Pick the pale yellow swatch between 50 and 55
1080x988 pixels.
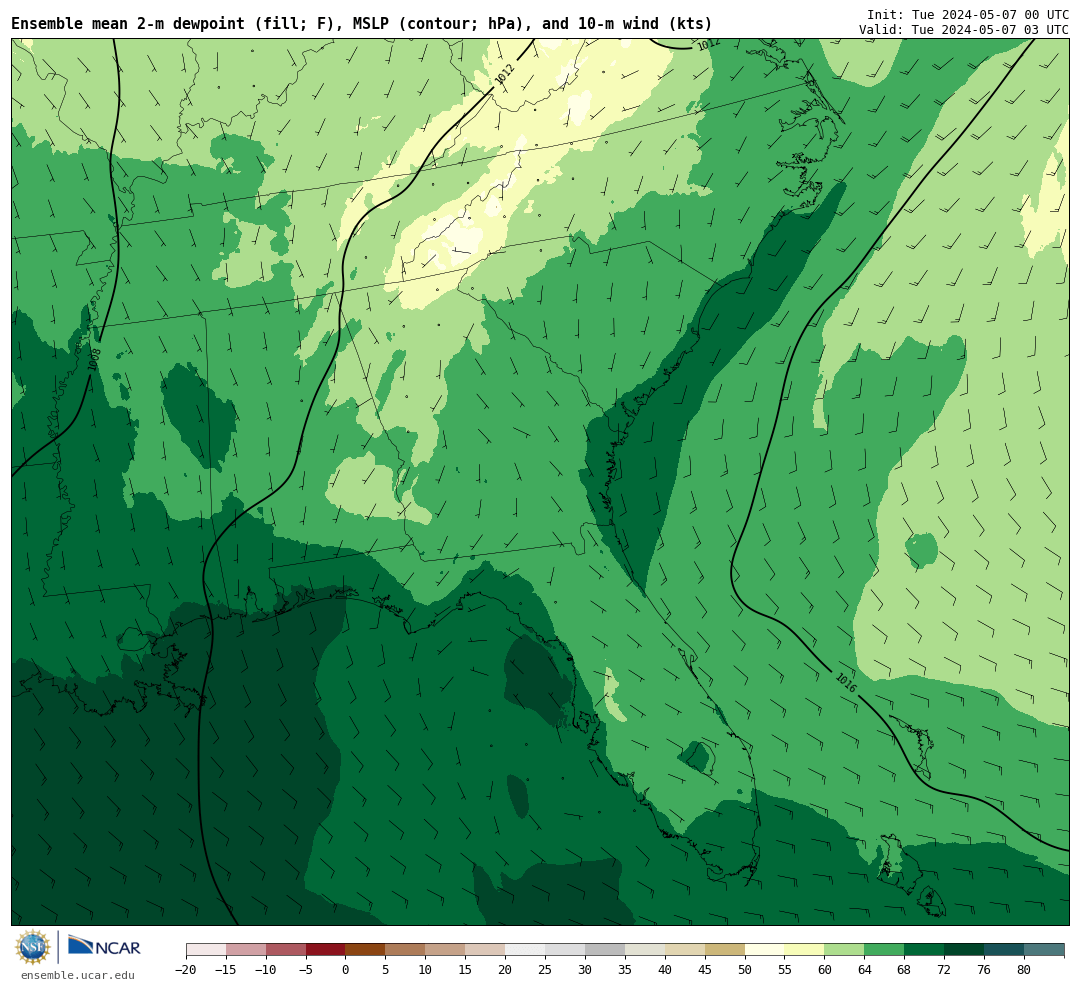(x=765, y=950)
